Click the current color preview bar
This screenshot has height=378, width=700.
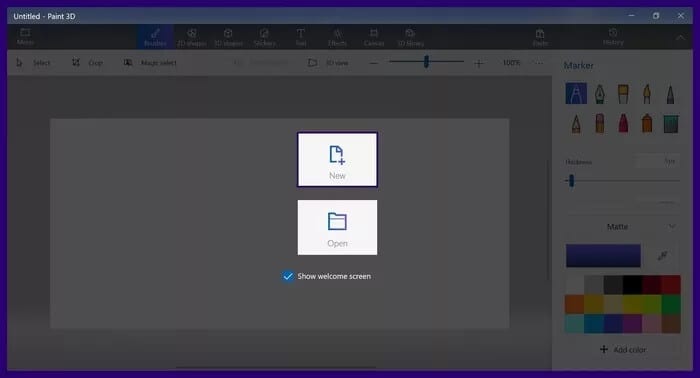coord(603,255)
